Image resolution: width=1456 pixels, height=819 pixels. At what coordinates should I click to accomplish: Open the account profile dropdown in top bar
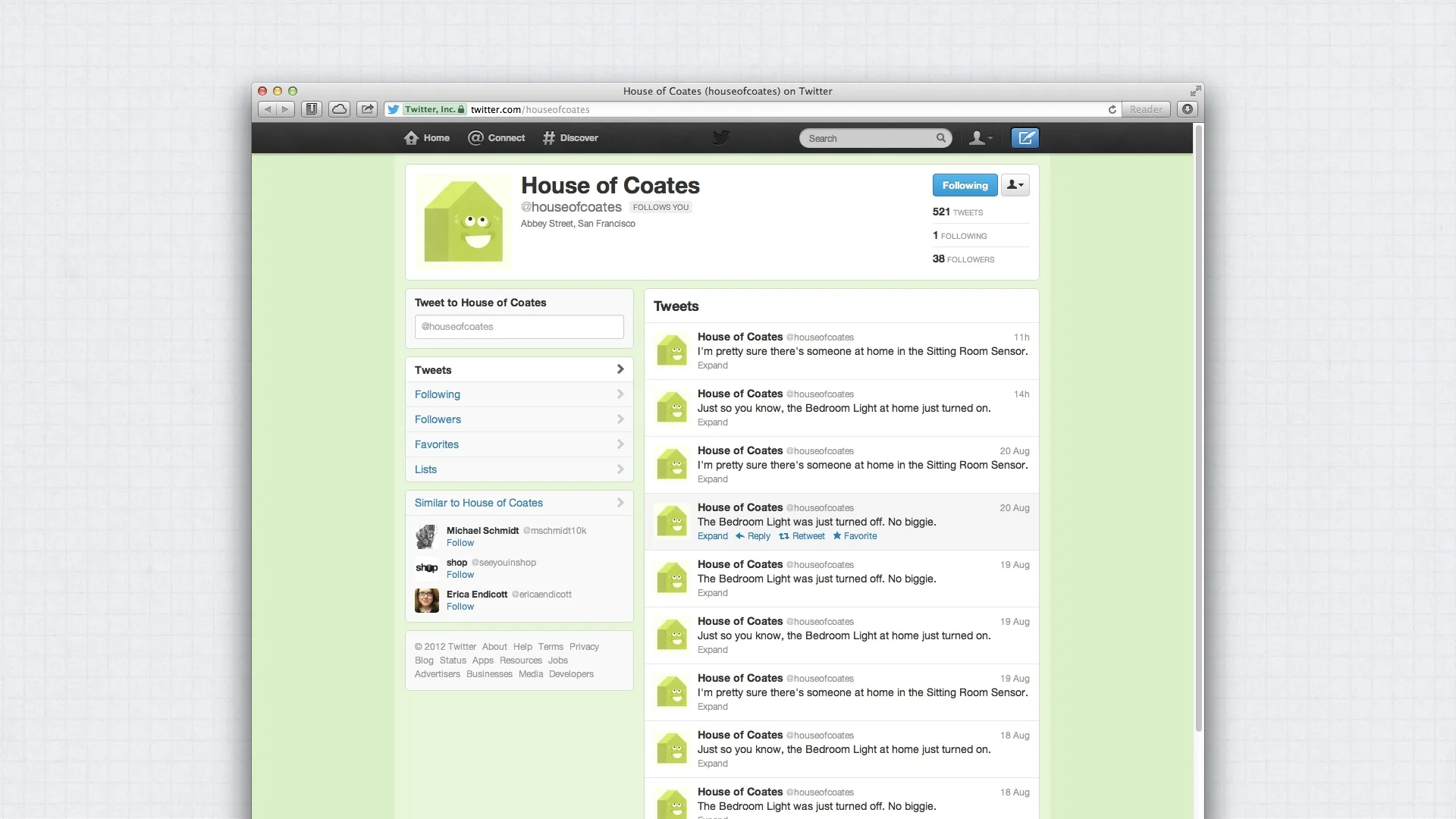tap(981, 138)
